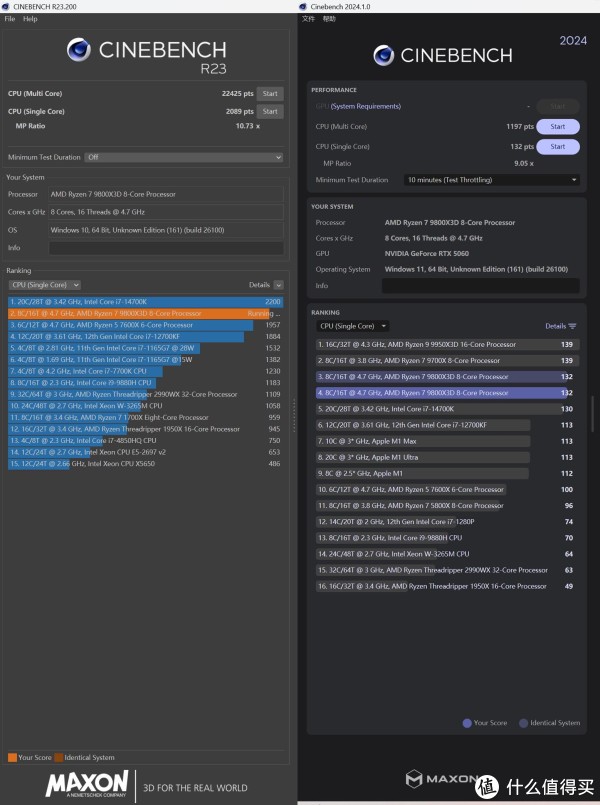Click the Identical System brown swatch in R23
This screenshot has height=805, width=600.
(59, 757)
